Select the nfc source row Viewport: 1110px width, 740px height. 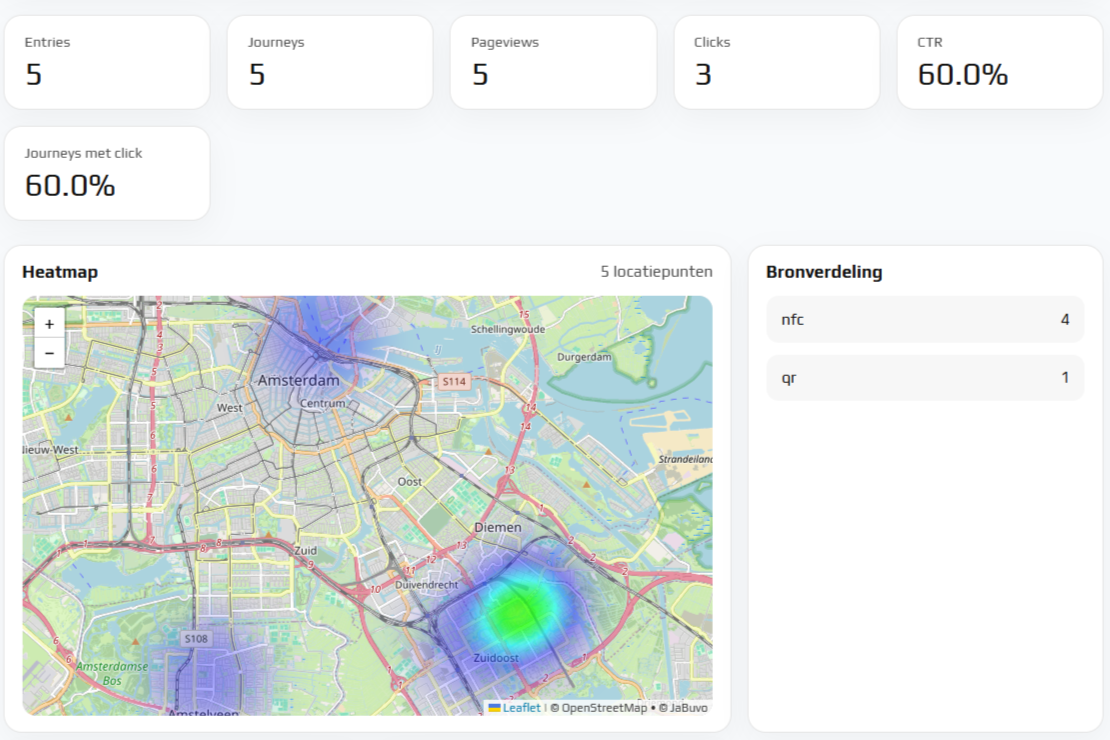[x=925, y=319]
